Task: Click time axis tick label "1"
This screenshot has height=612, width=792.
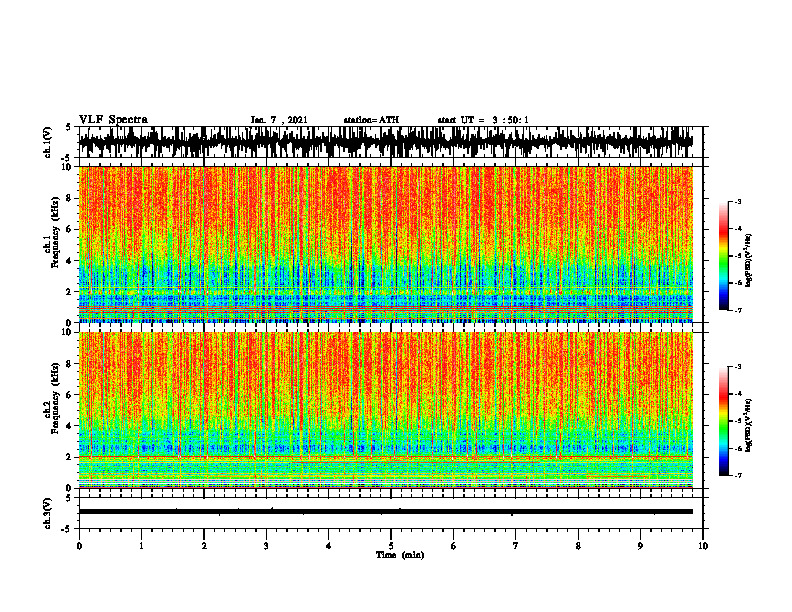Action: (141, 546)
